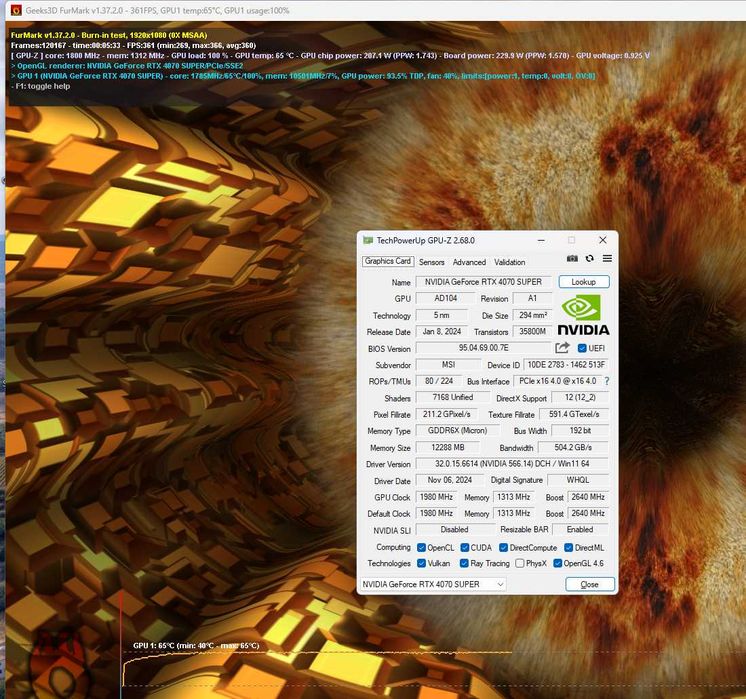Select the Graphics Card tab
This screenshot has height=699, width=746.
coord(388,261)
